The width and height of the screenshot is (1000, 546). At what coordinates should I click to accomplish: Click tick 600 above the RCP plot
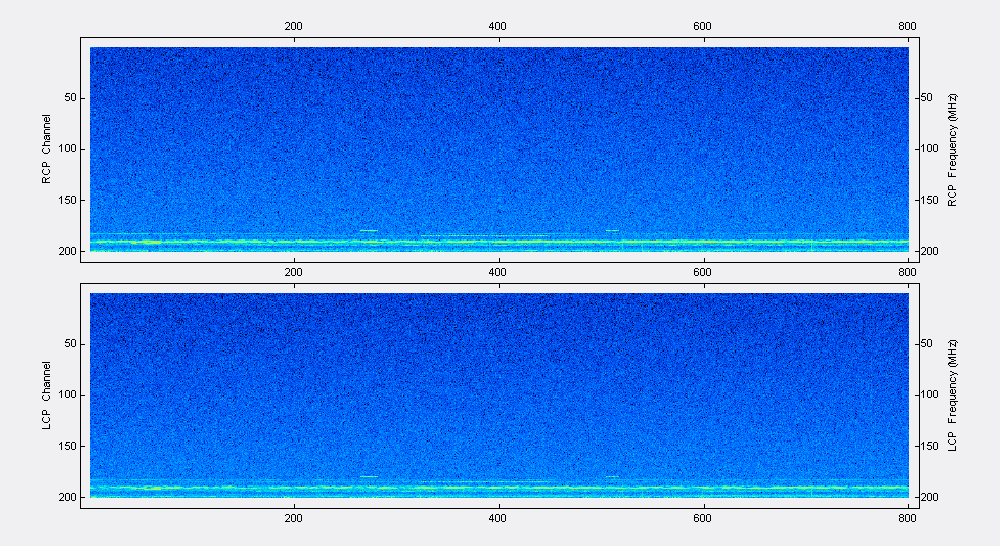click(x=702, y=26)
